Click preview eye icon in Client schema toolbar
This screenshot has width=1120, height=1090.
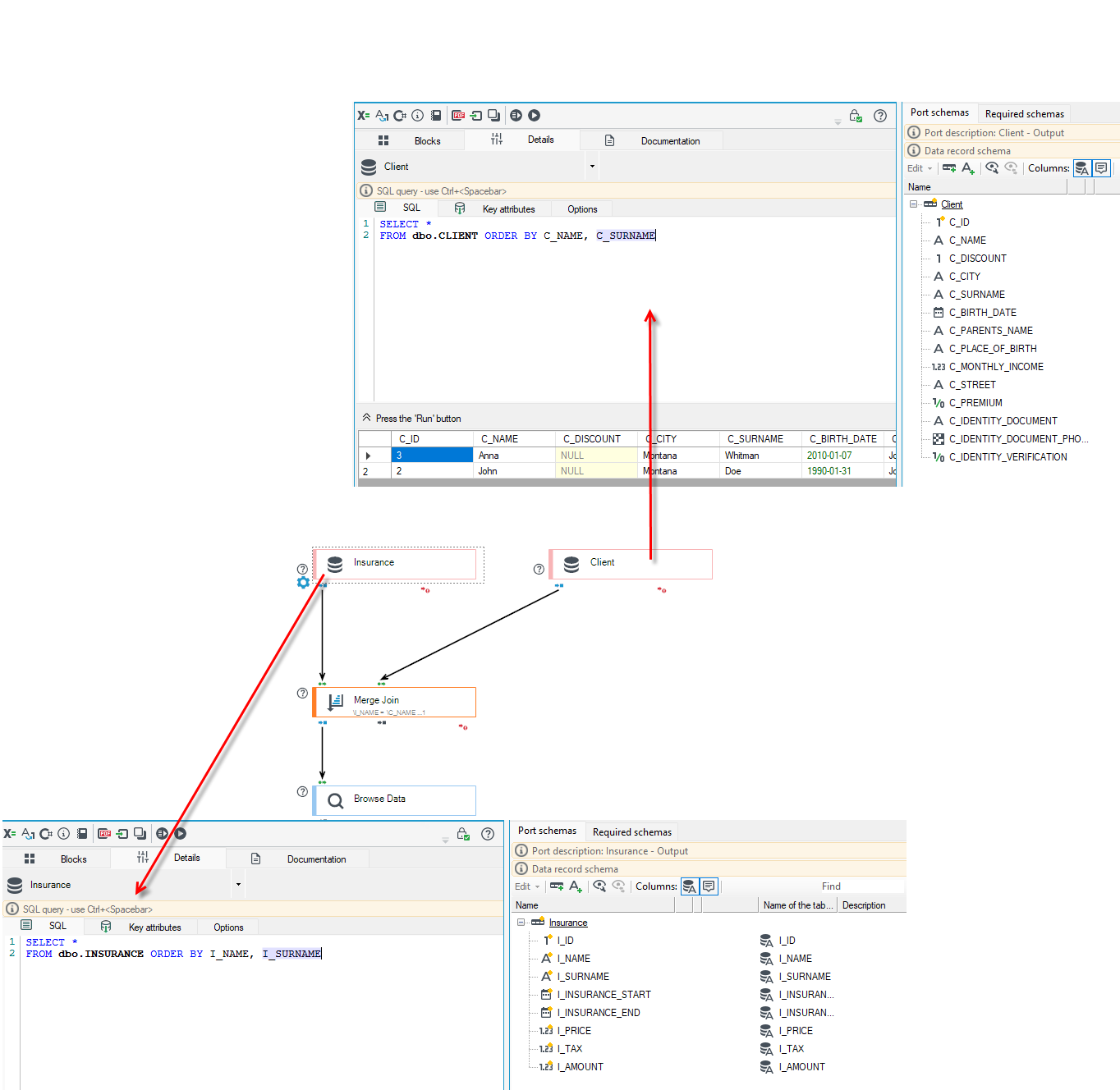click(x=992, y=168)
